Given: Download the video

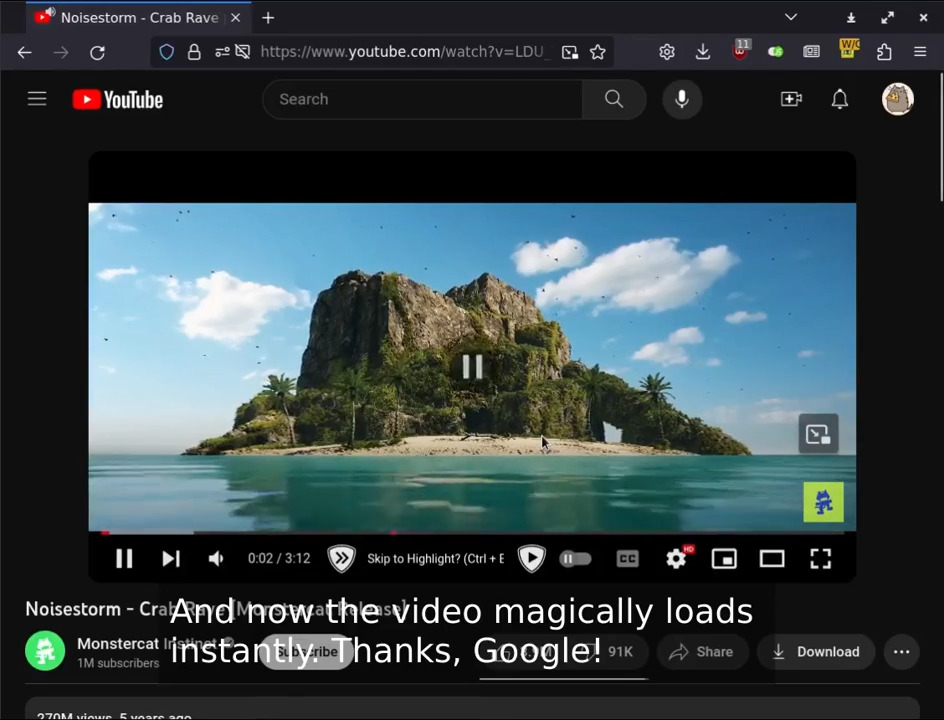Looking at the screenshot, I should (x=816, y=652).
